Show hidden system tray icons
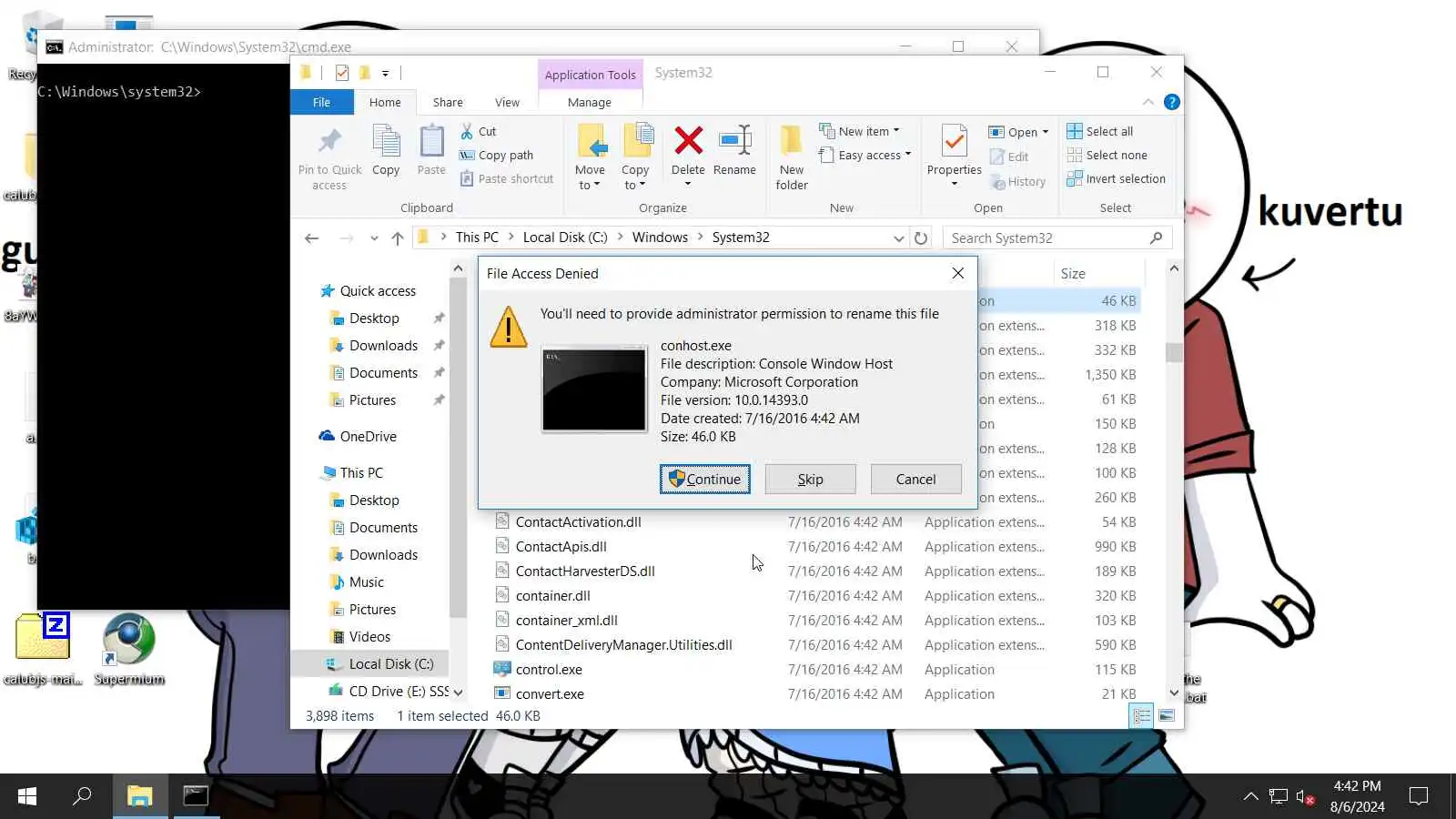Image resolution: width=1456 pixels, height=819 pixels. pos(1251,796)
